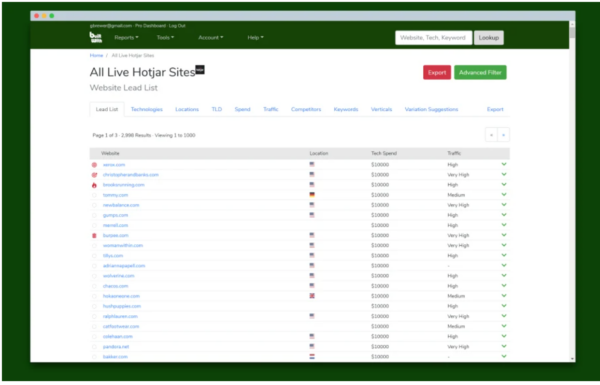Select the circle marker beside tillys.com
Viewport: 600px width, 385px height.
tap(94, 256)
